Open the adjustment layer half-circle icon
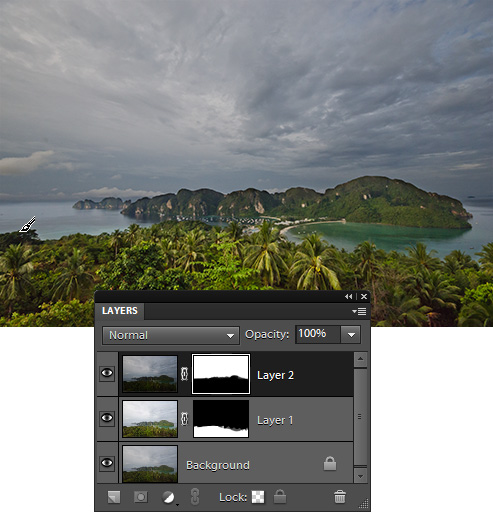 click(168, 497)
